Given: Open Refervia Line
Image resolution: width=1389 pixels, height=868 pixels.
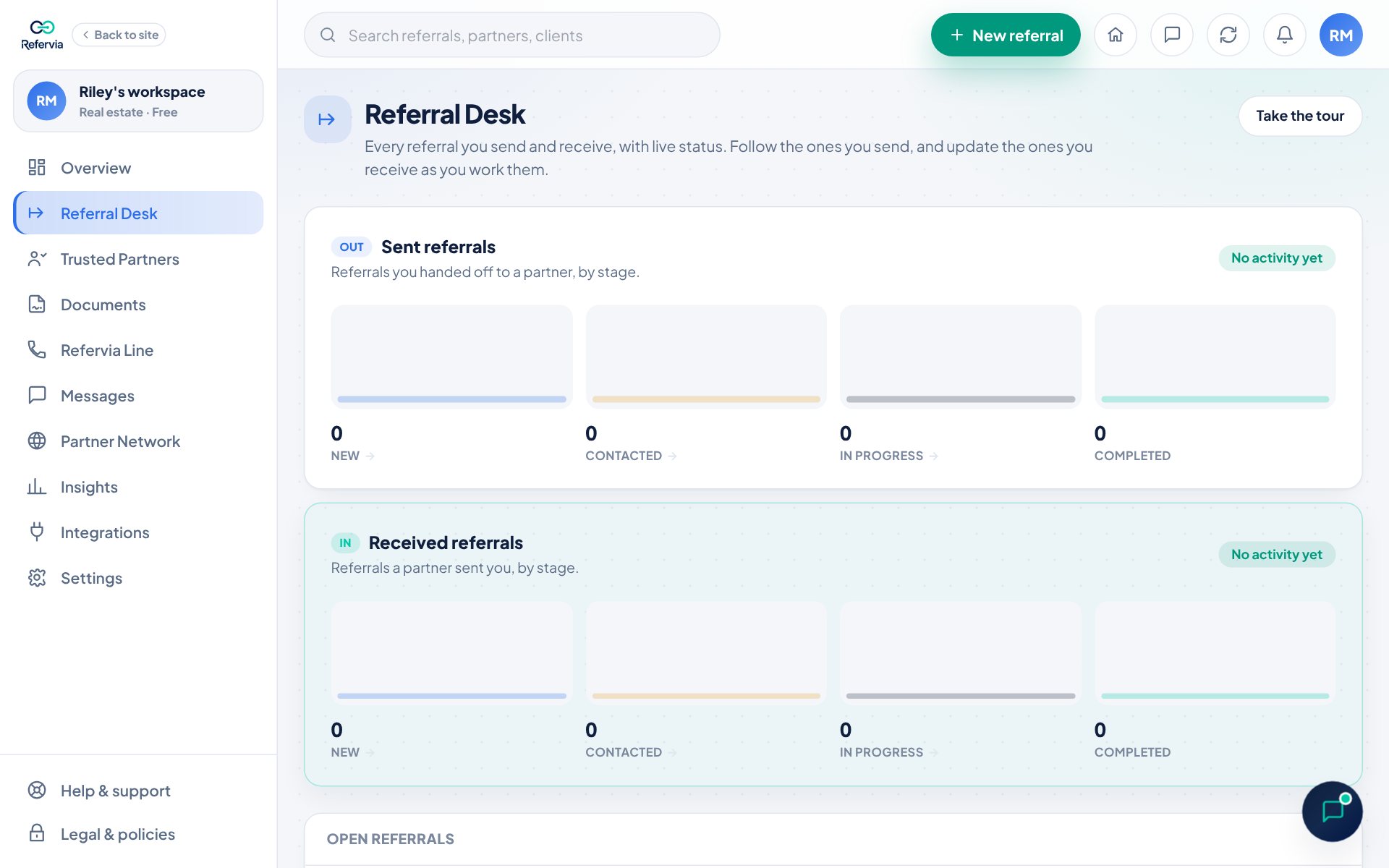Looking at the screenshot, I should point(138,350).
